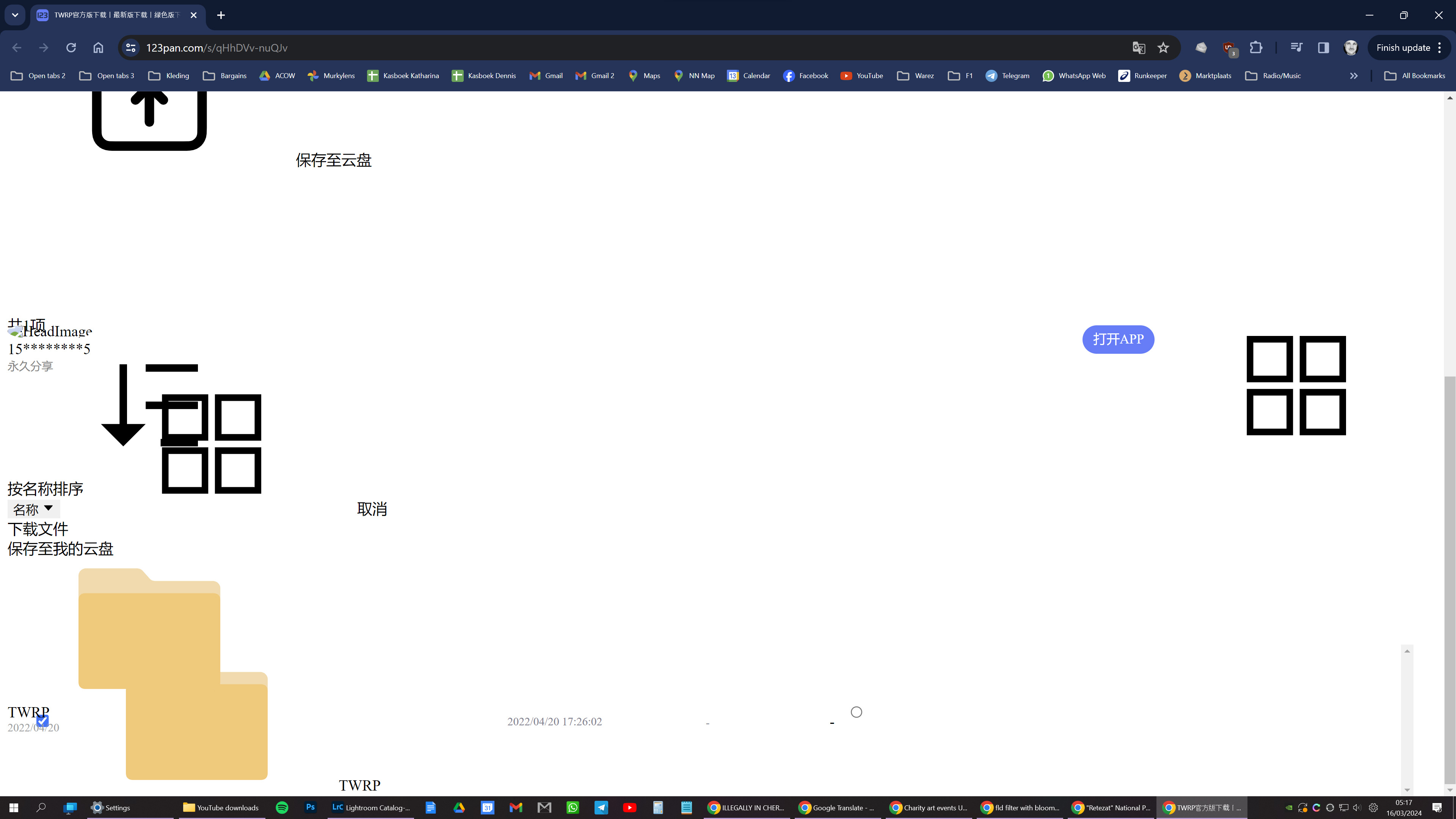Open the Chrome profile avatar
Image resolution: width=1456 pixels, height=819 pixels.
coord(1351,47)
